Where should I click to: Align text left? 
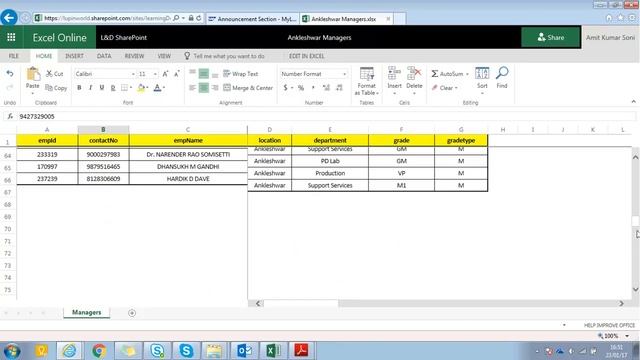click(192, 88)
